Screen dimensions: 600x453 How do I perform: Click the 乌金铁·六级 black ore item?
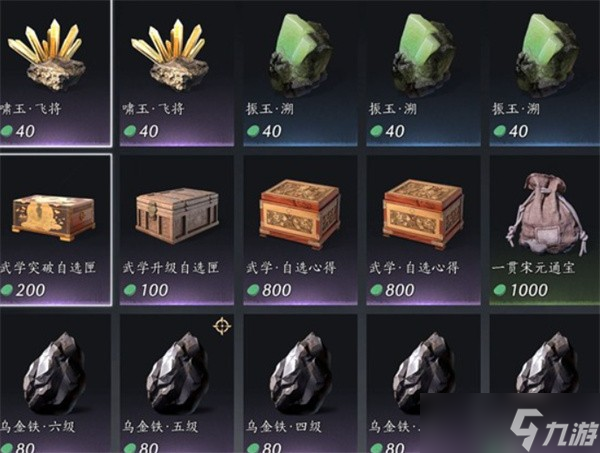(x=54, y=383)
